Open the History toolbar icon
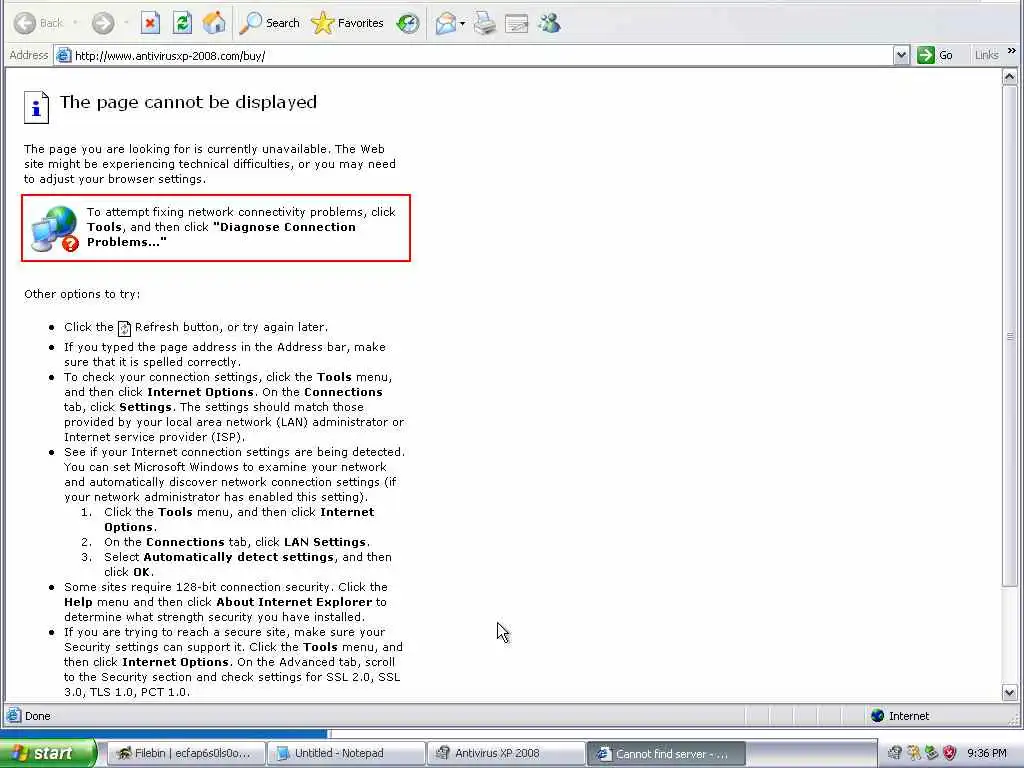 pyautogui.click(x=408, y=24)
